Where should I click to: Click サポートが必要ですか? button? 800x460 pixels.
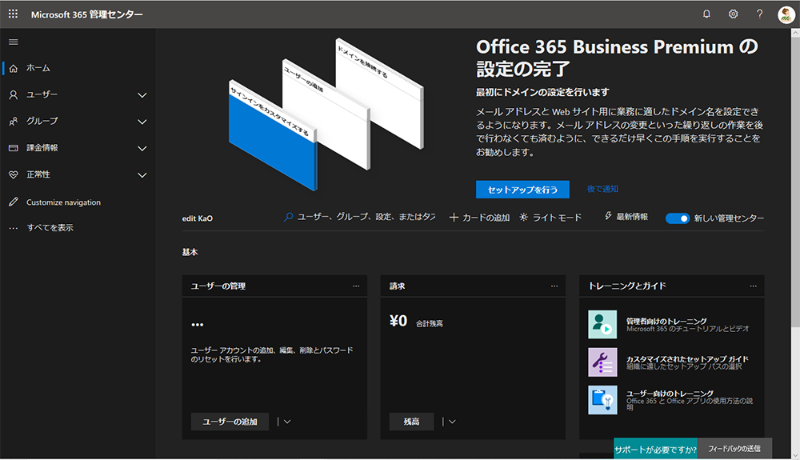[x=655, y=449]
